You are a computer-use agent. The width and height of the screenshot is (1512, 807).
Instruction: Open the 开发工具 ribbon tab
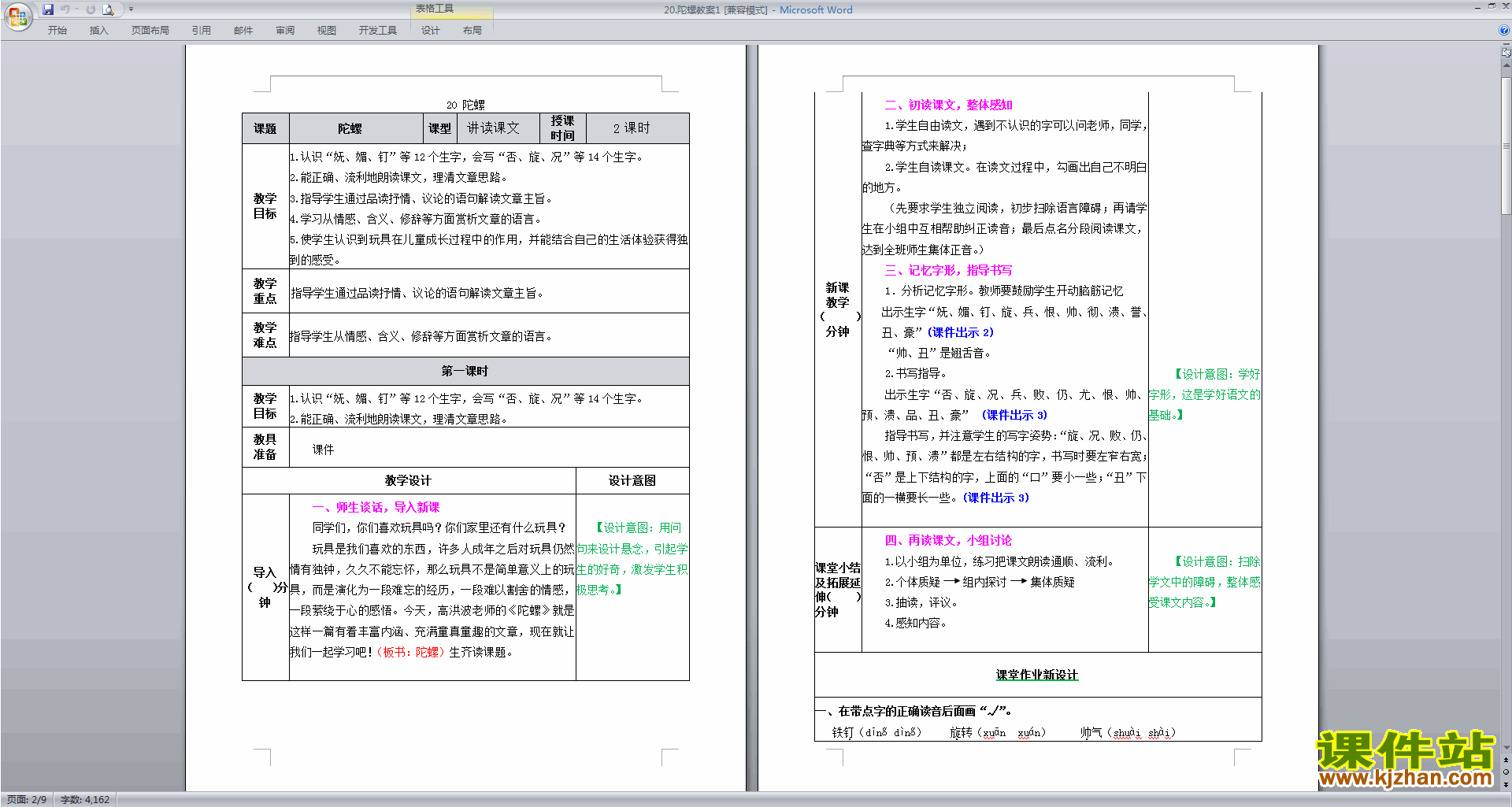point(377,30)
